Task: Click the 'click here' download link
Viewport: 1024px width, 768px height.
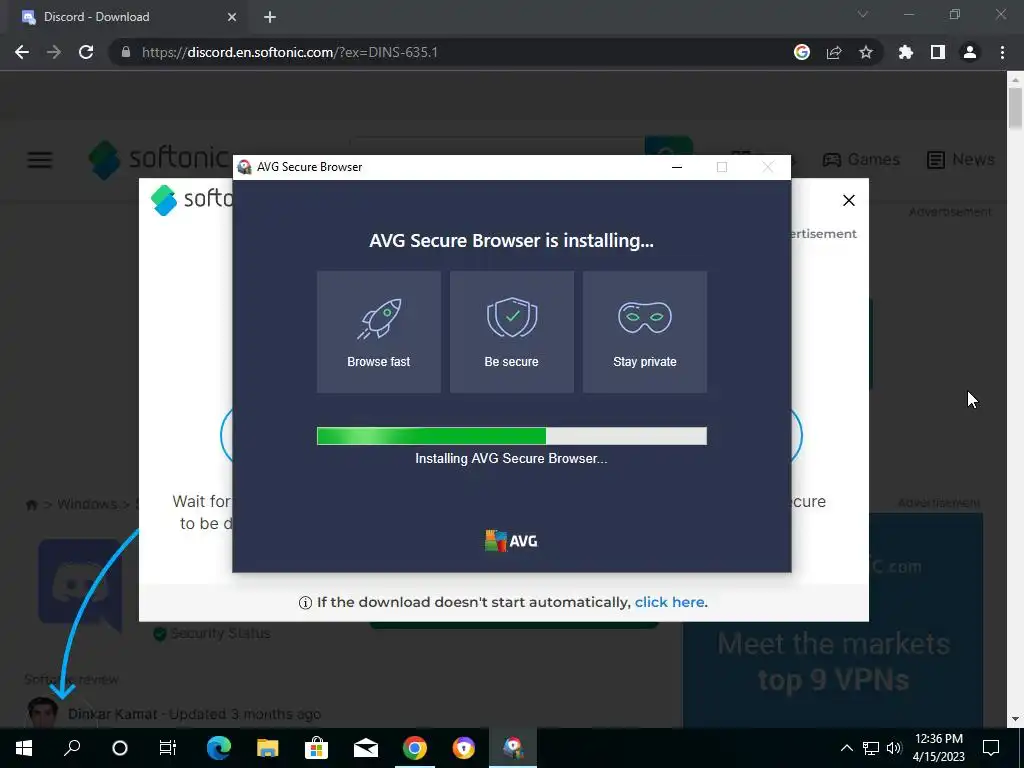Action: 669,602
